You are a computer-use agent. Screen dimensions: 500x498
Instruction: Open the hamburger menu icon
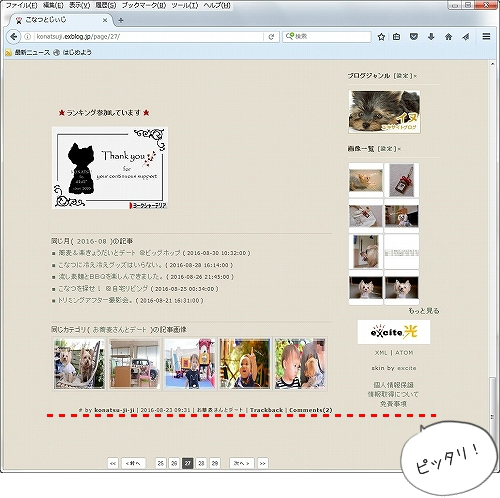pyautogui.click(x=486, y=36)
